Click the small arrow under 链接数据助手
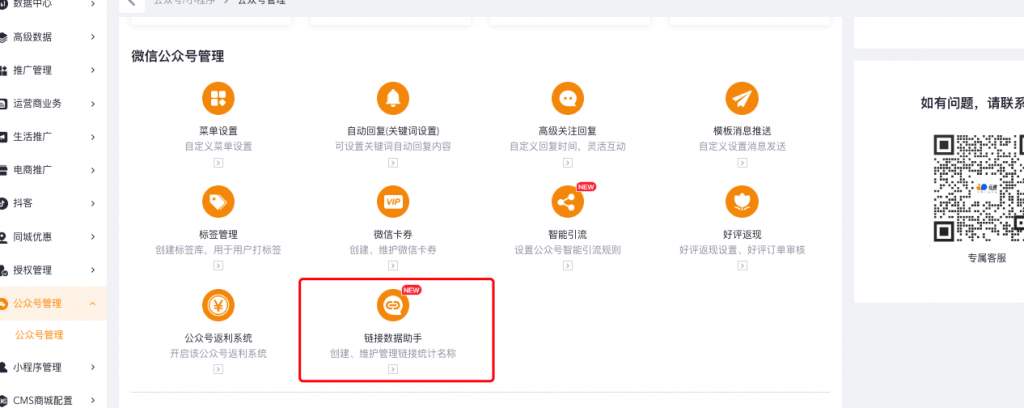The image size is (1024, 408). tap(392, 369)
